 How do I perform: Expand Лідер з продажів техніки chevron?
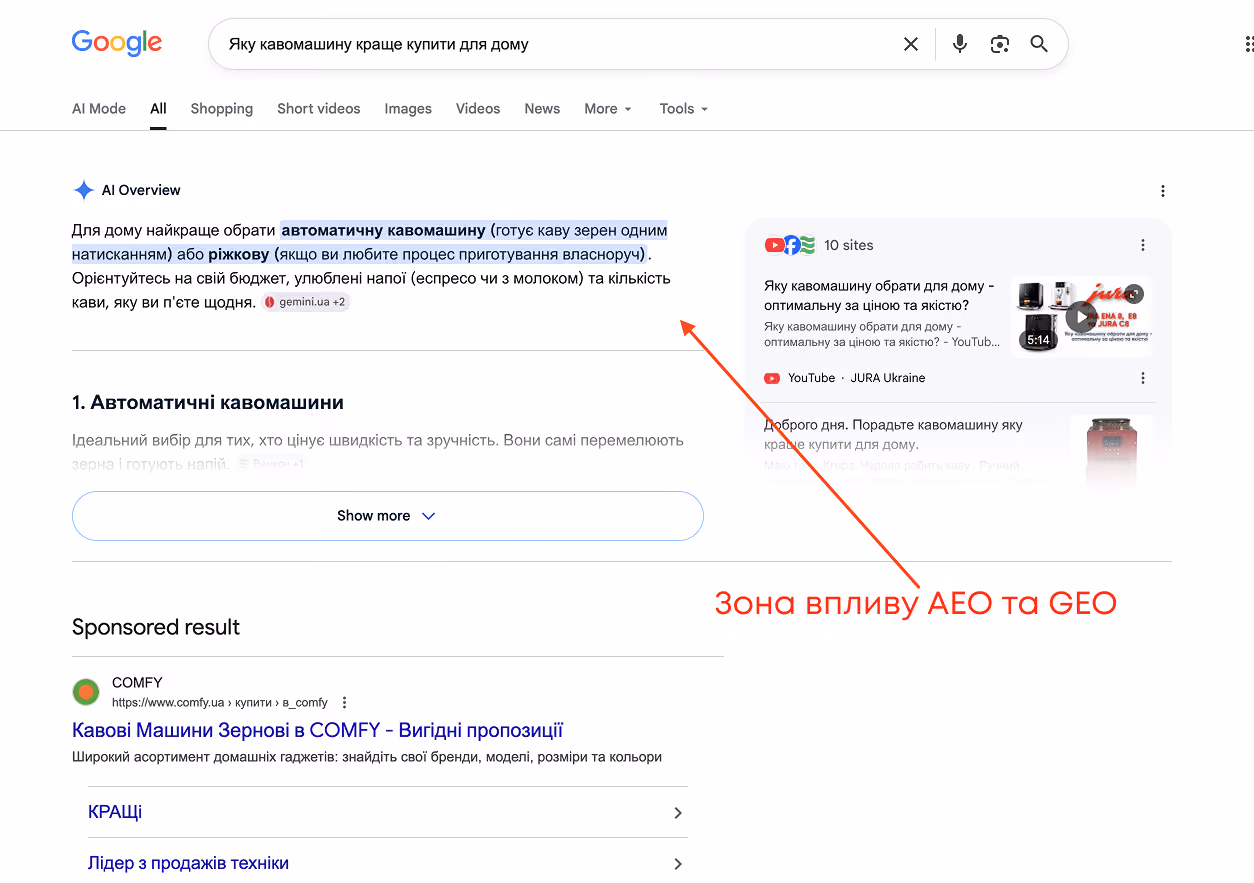point(677,864)
